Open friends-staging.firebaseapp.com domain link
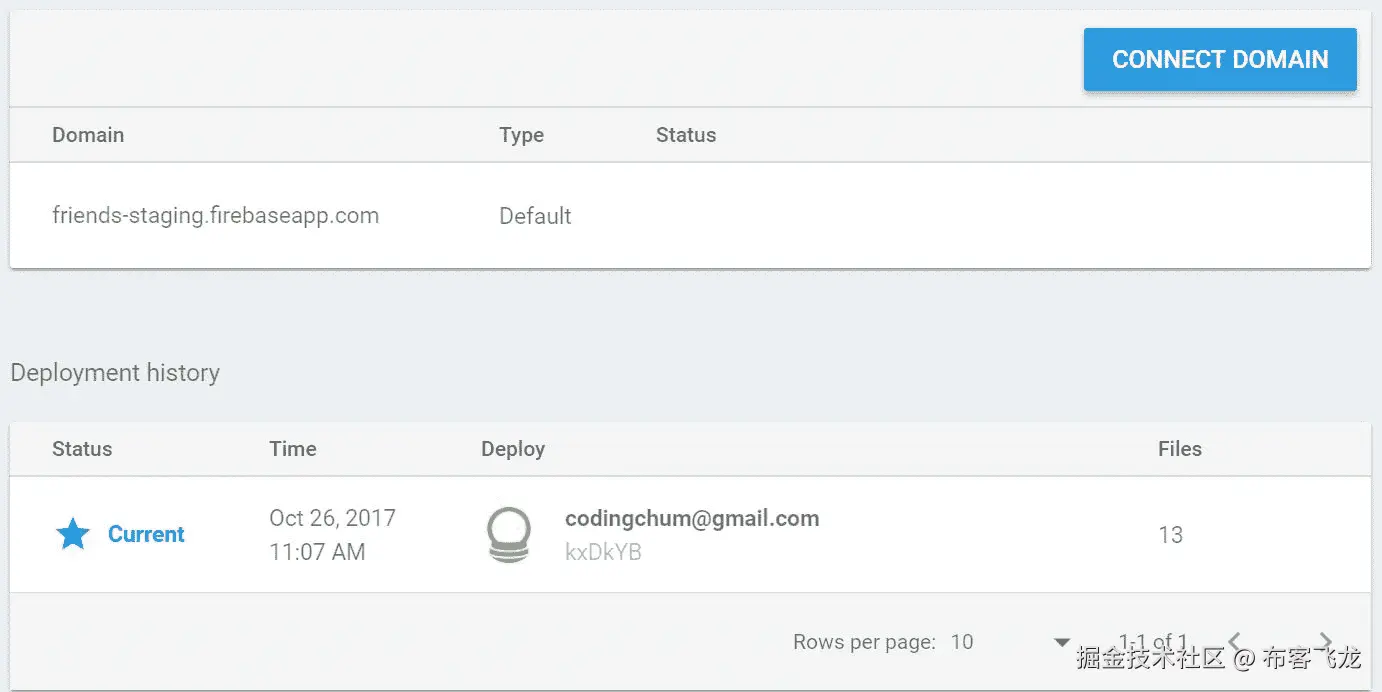The width and height of the screenshot is (1382, 692). pos(215,215)
